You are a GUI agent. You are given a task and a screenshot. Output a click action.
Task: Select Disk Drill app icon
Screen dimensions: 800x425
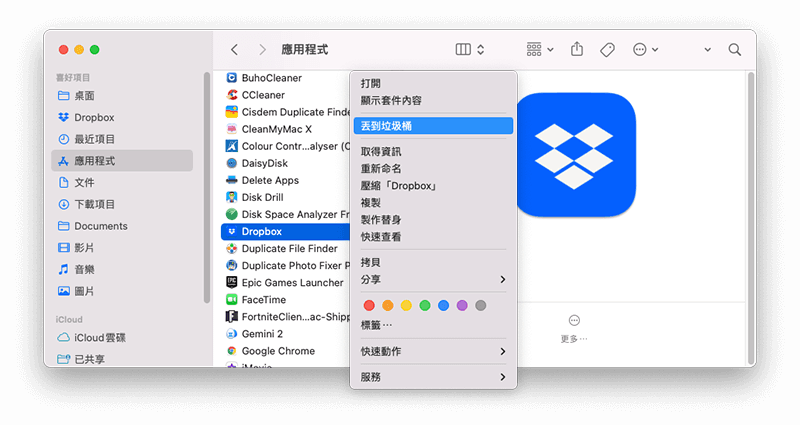coord(232,197)
